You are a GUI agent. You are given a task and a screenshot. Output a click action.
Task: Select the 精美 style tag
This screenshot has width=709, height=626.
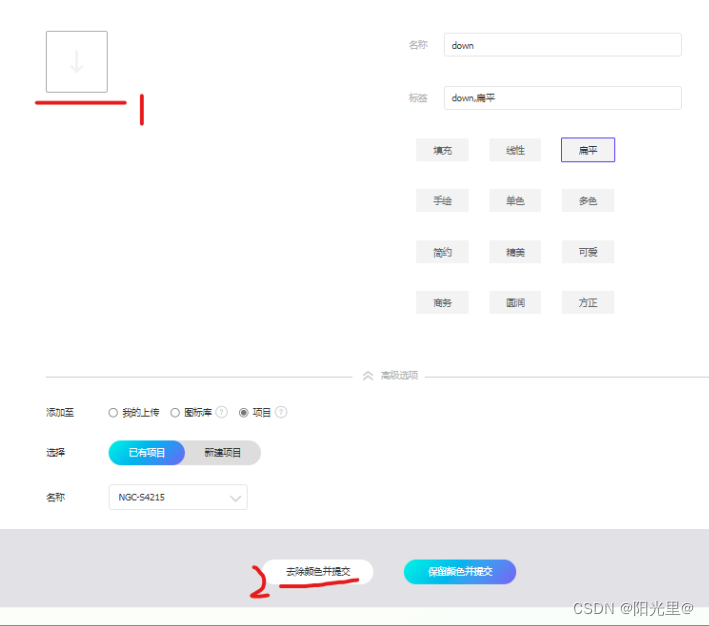coord(515,251)
